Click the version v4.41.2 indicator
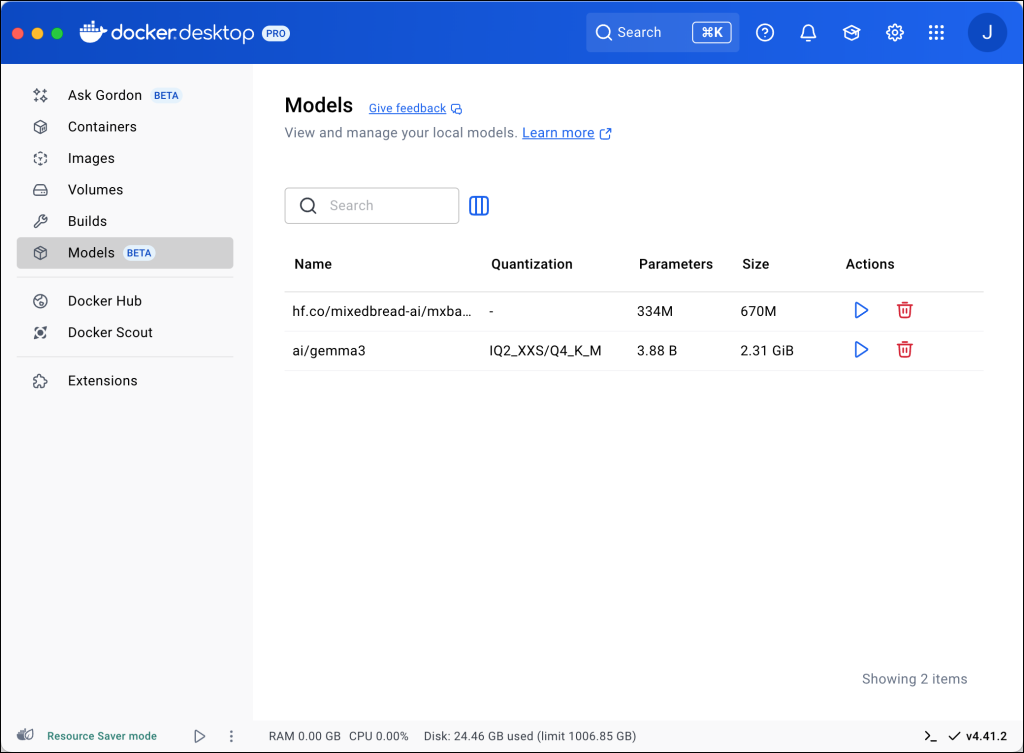This screenshot has height=753, width=1024. [978, 736]
